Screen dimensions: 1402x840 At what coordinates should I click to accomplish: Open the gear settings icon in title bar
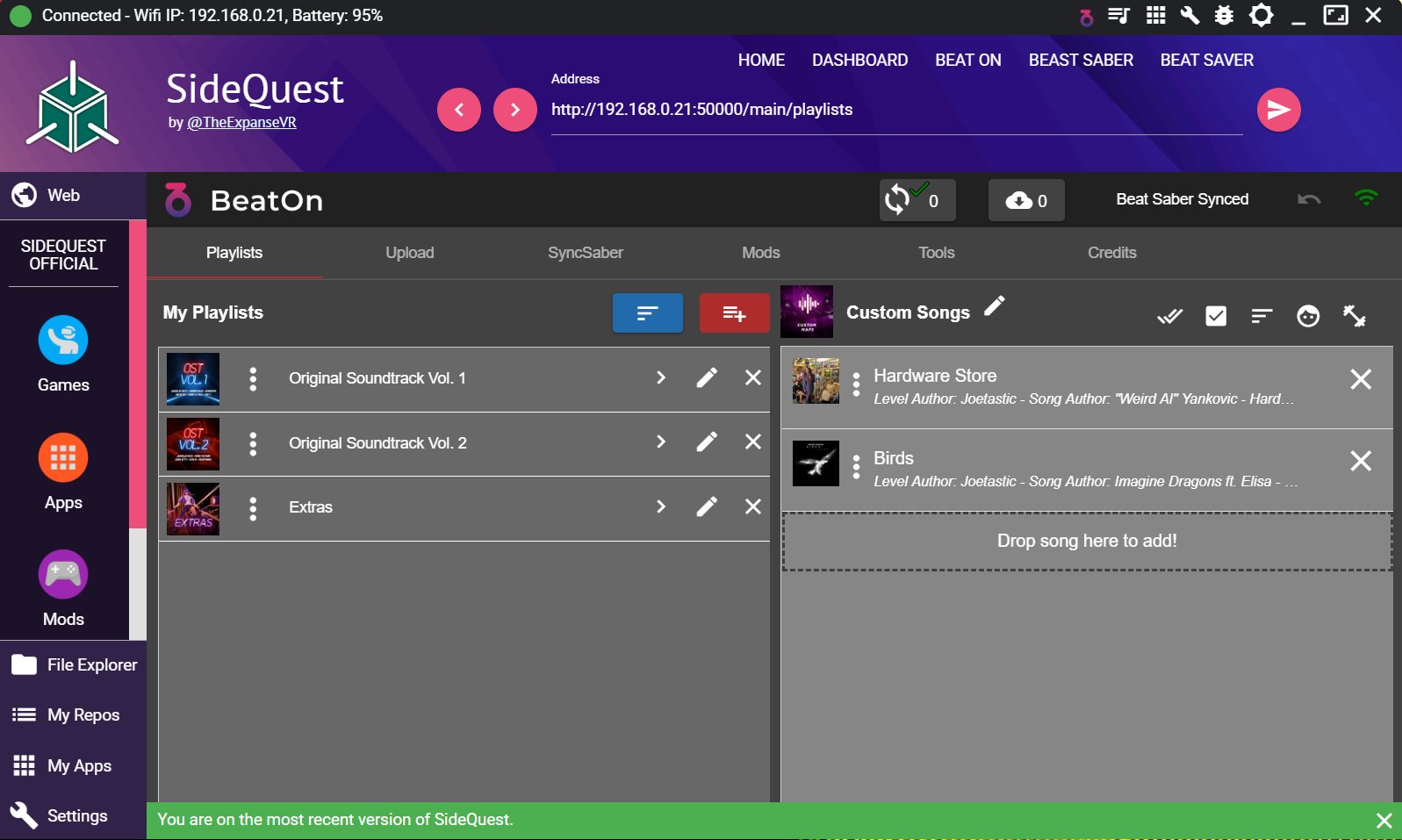tap(1262, 15)
